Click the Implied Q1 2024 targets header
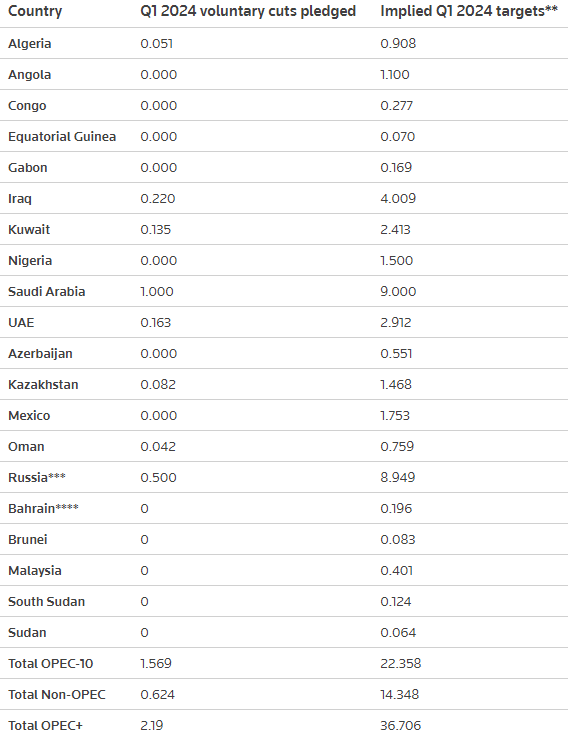 pos(469,11)
